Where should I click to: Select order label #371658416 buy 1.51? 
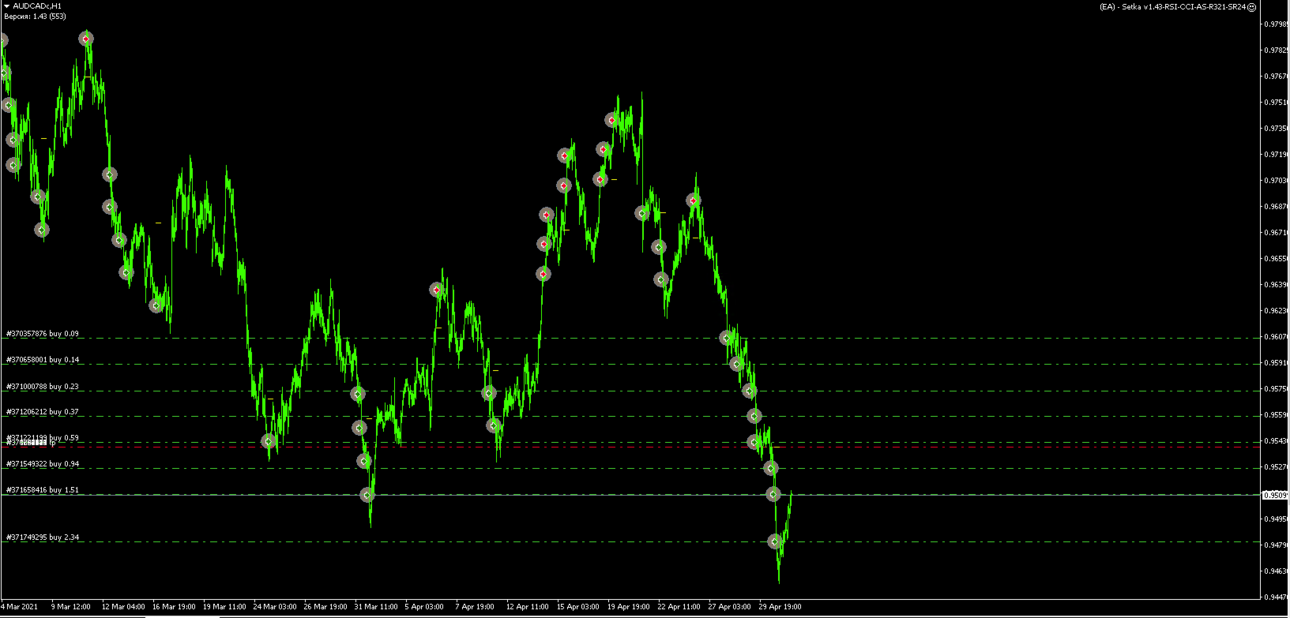[x=43, y=490]
